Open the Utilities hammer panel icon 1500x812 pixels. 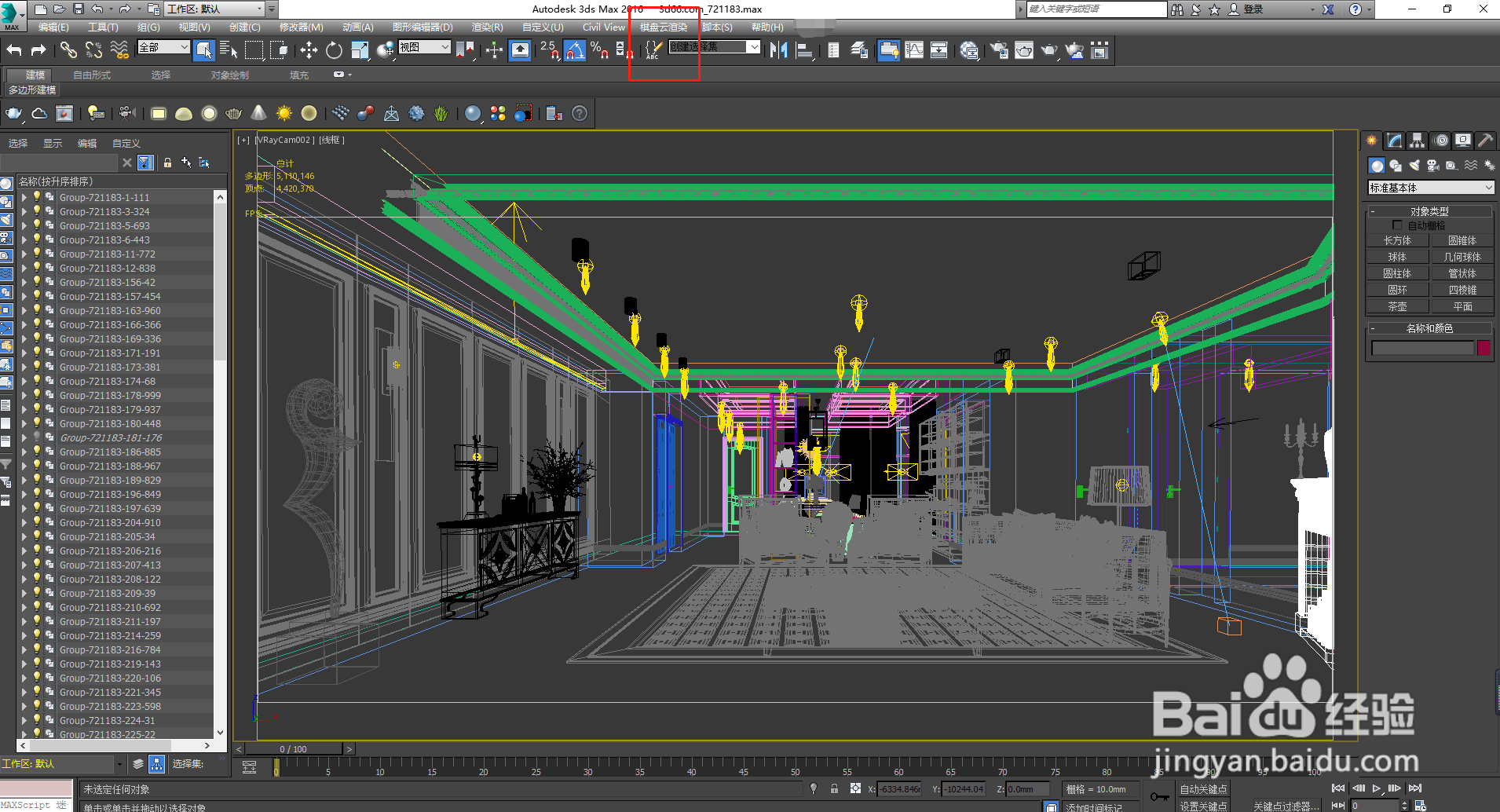coord(1485,141)
